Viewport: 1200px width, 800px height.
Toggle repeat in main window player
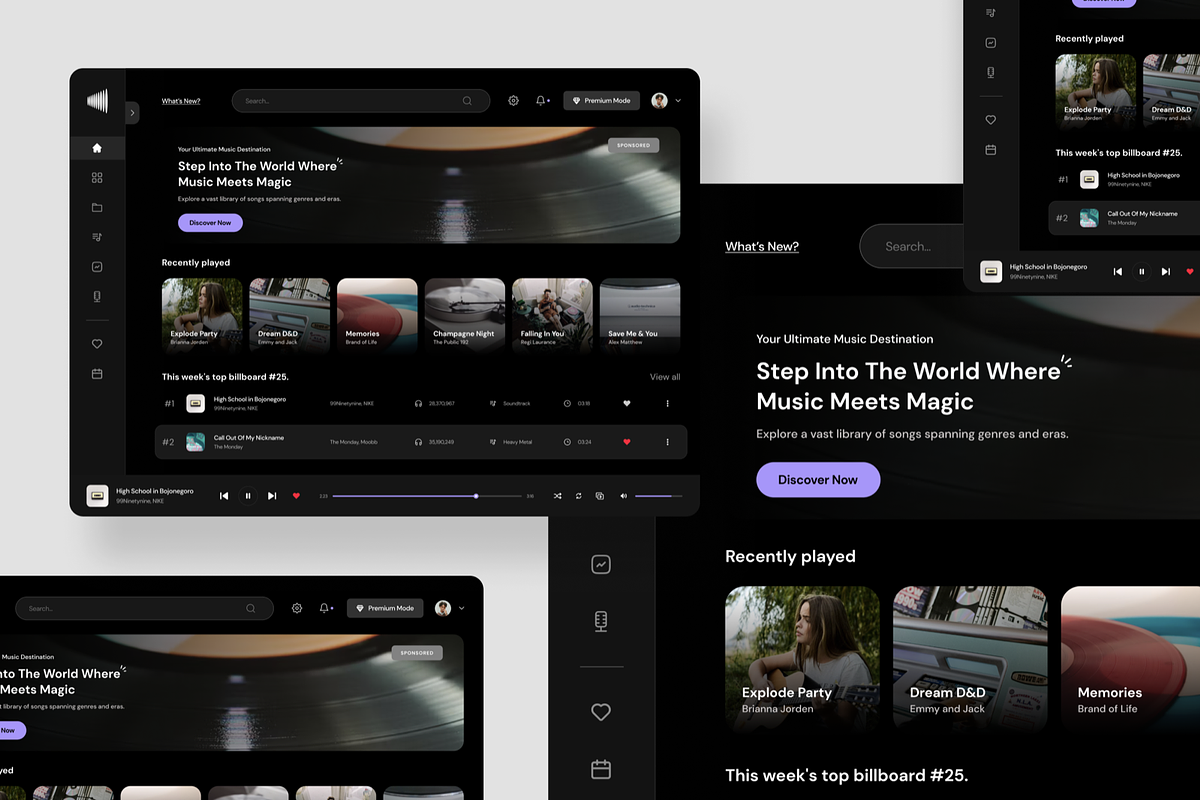(x=578, y=496)
